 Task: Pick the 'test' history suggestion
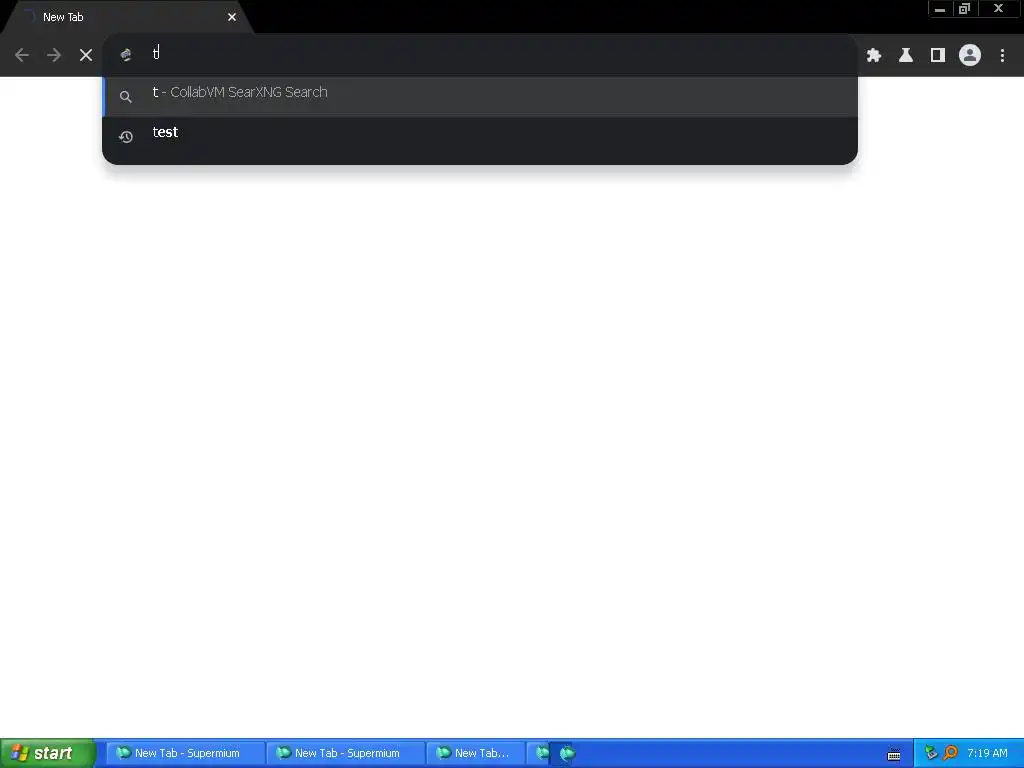(480, 136)
